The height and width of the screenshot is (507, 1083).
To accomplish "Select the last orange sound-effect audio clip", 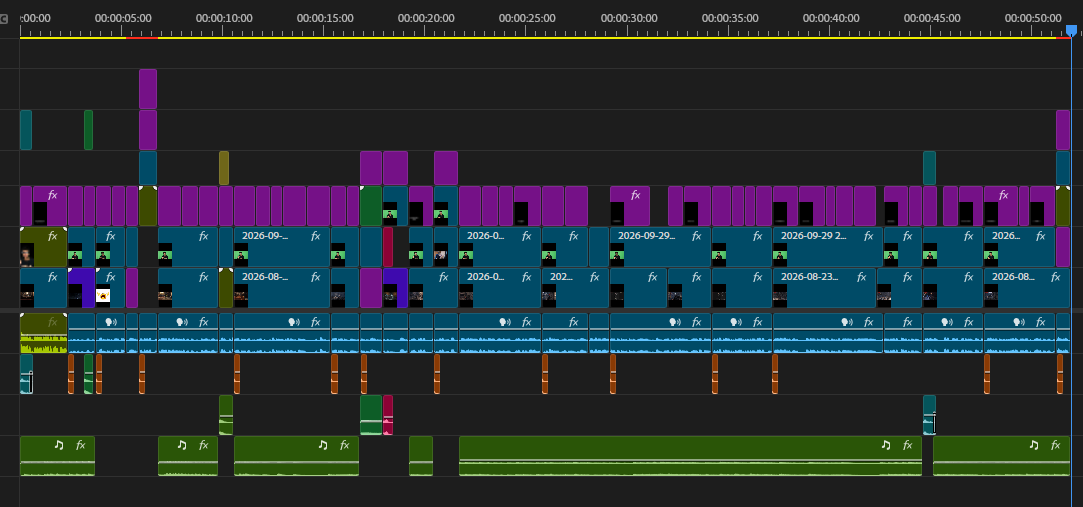I will tap(1060, 374).
